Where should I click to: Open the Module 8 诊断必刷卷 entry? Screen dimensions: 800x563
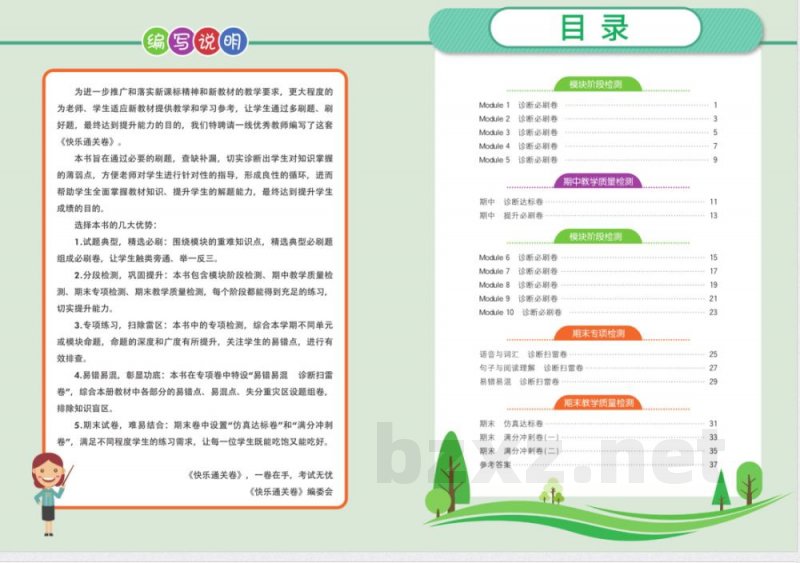tap(598, 285)
